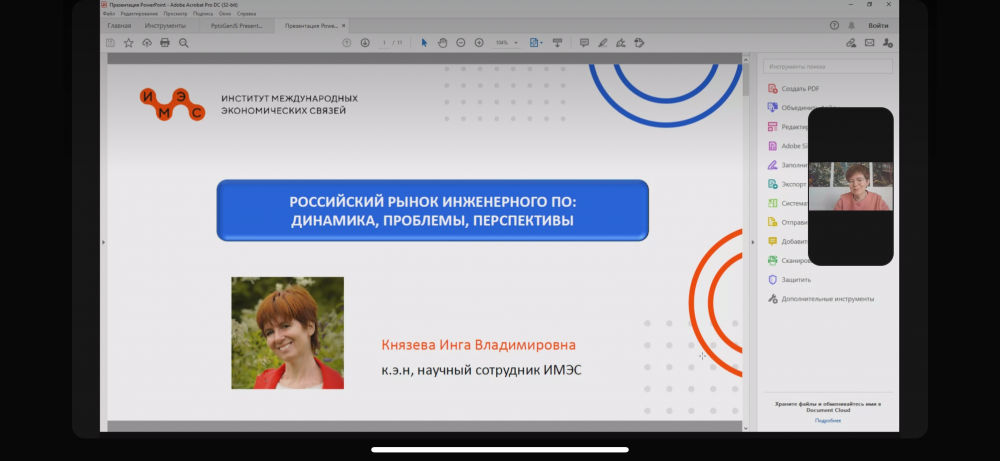
Task: Collapse the right tools pane using the arrow
Action: 753,242
